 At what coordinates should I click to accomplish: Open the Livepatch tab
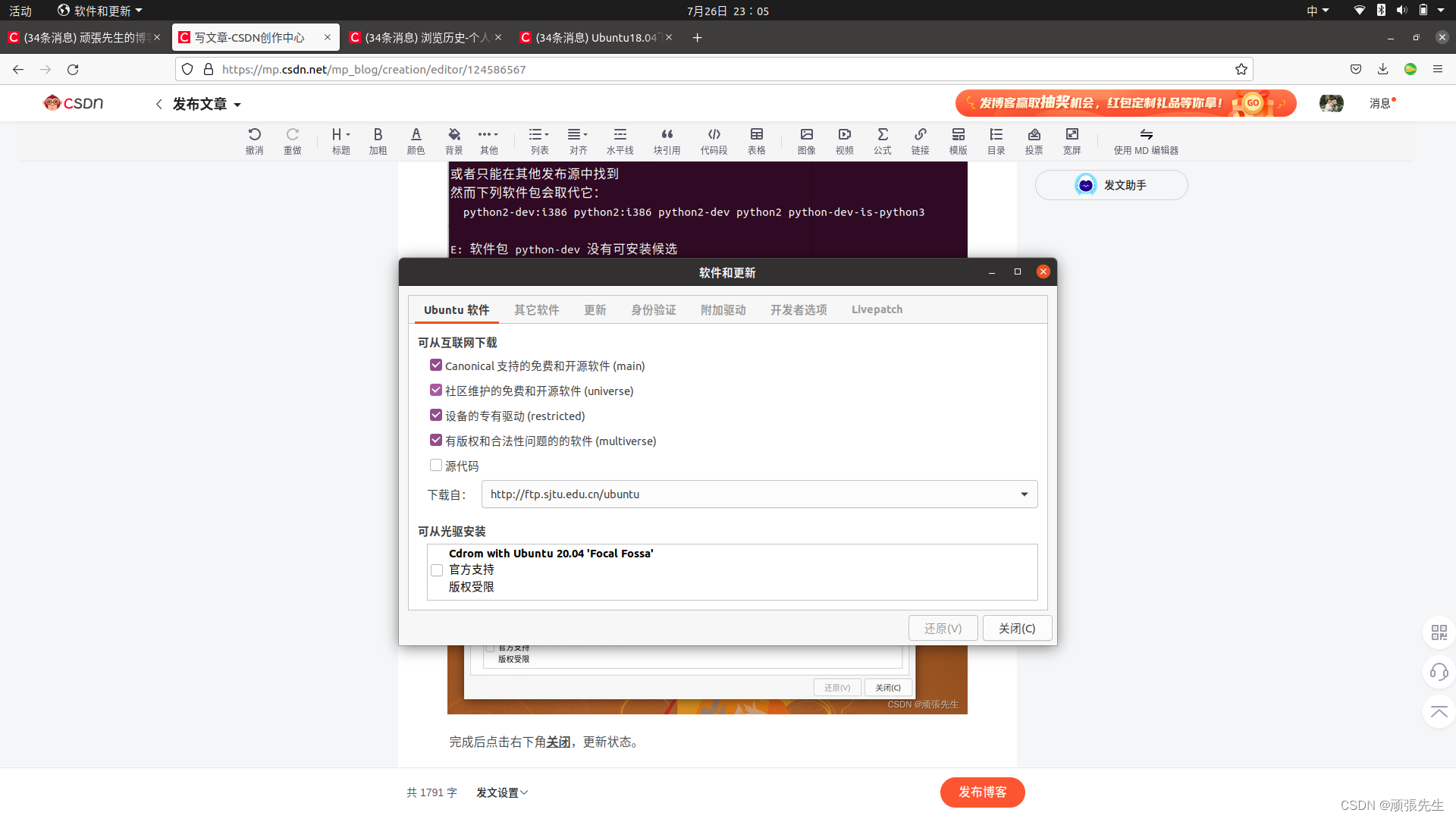point(877,309)
